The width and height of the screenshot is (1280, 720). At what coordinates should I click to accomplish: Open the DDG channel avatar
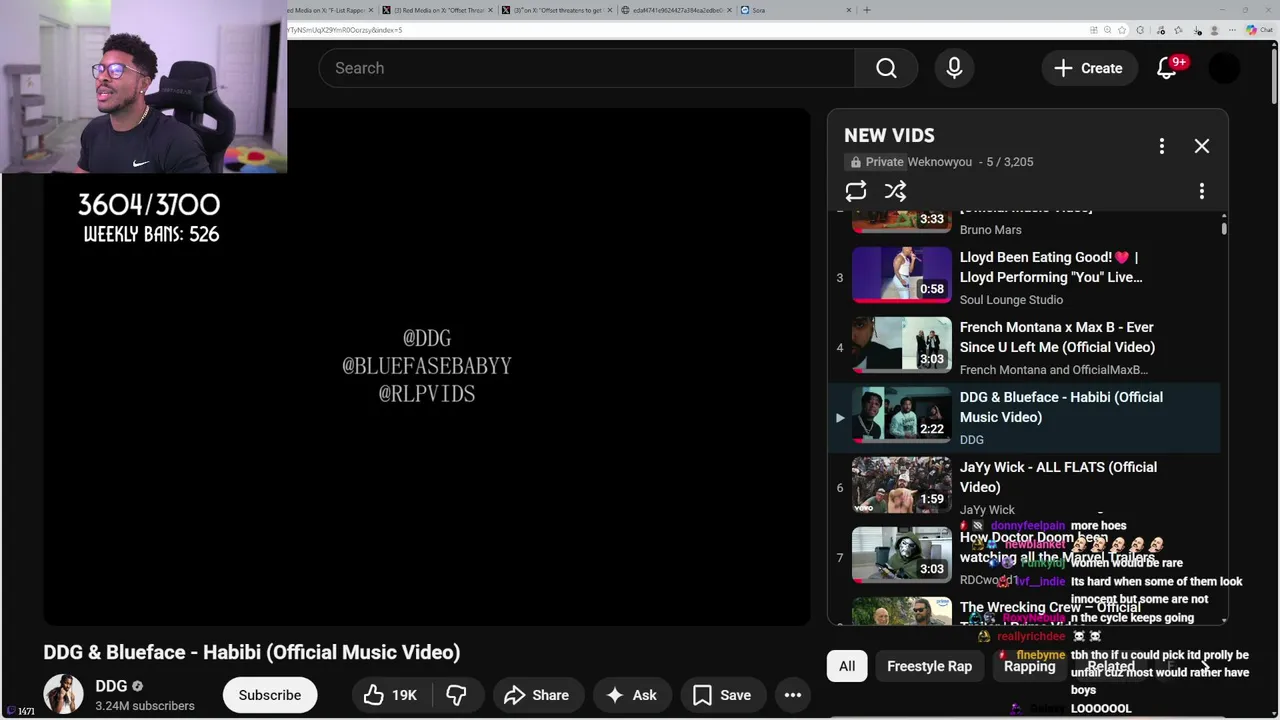tap(63, 695)
